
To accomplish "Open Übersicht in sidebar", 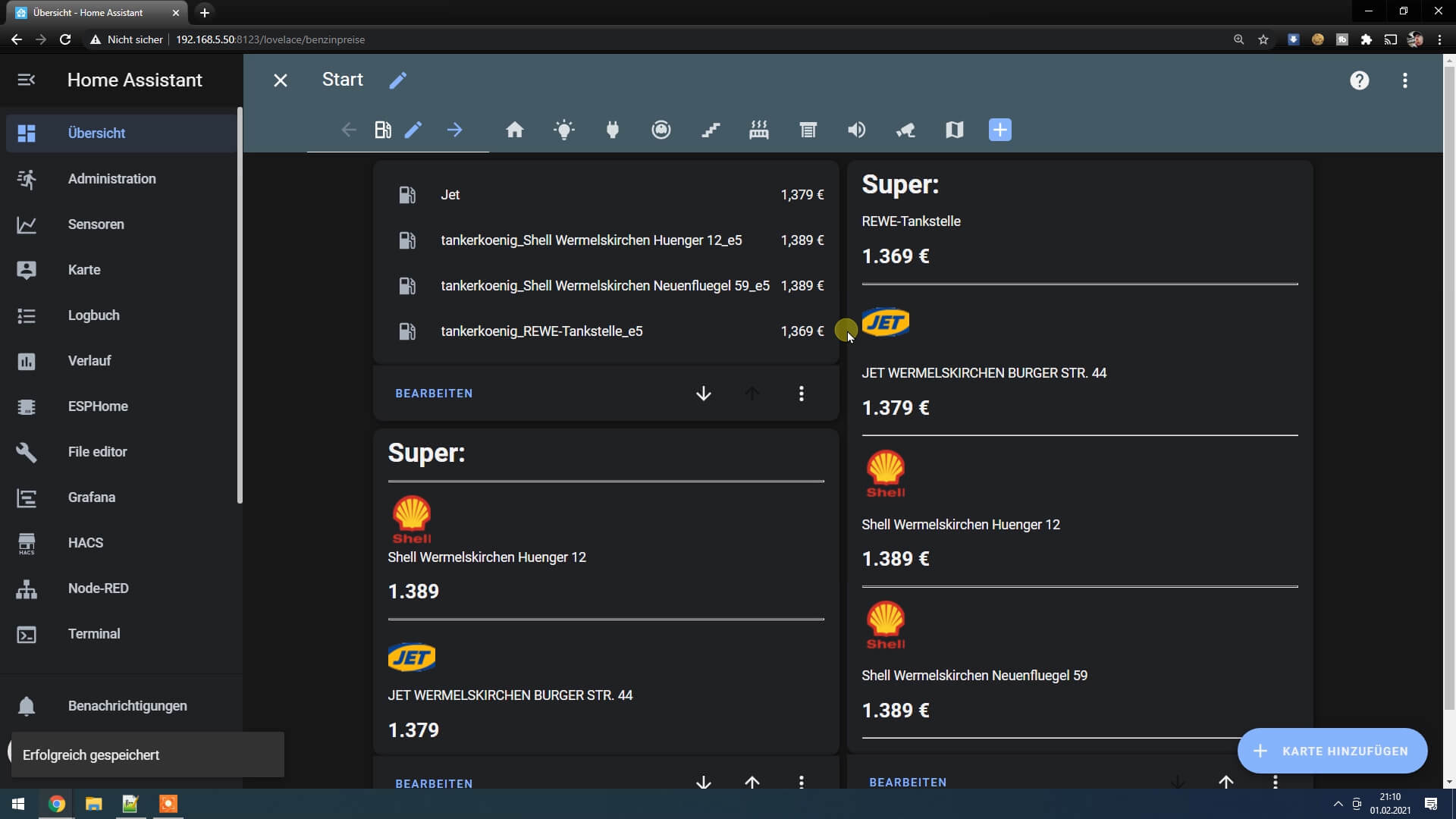I will tap(121, 133).
